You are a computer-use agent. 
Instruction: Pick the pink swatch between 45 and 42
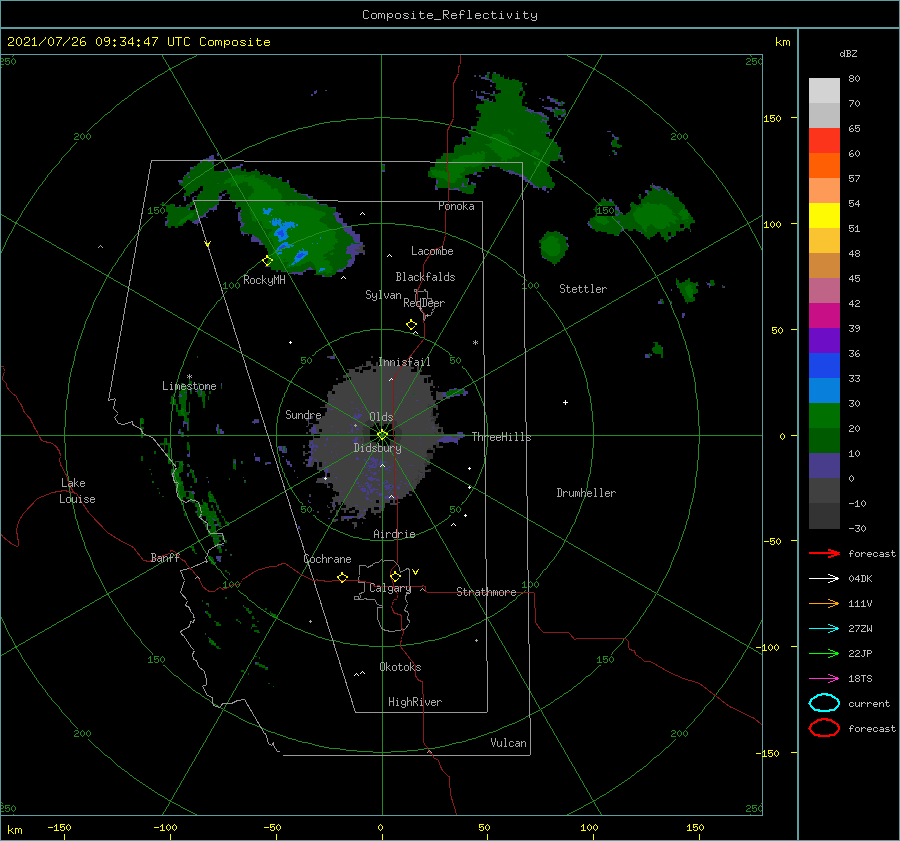click(824, 290)
